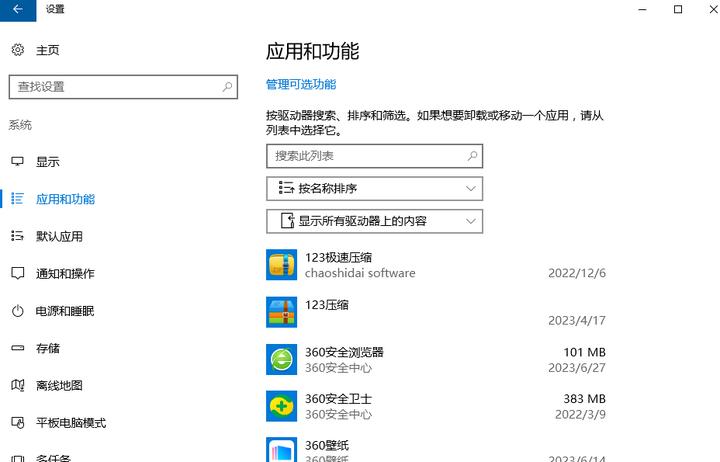
Task: Focus the 搜索此列表 search field
Action: 375,156
